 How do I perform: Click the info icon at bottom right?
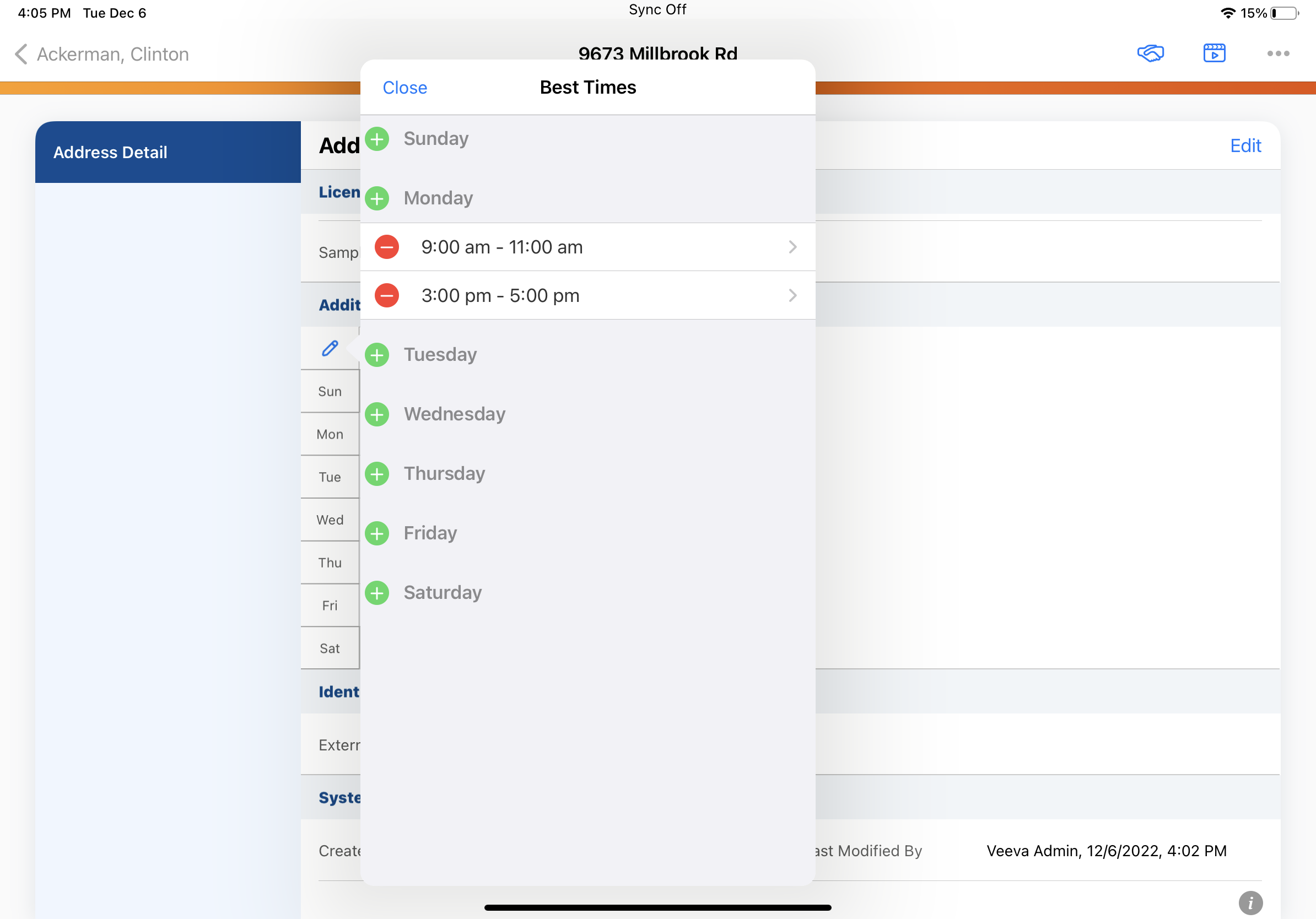(1250, 903)
